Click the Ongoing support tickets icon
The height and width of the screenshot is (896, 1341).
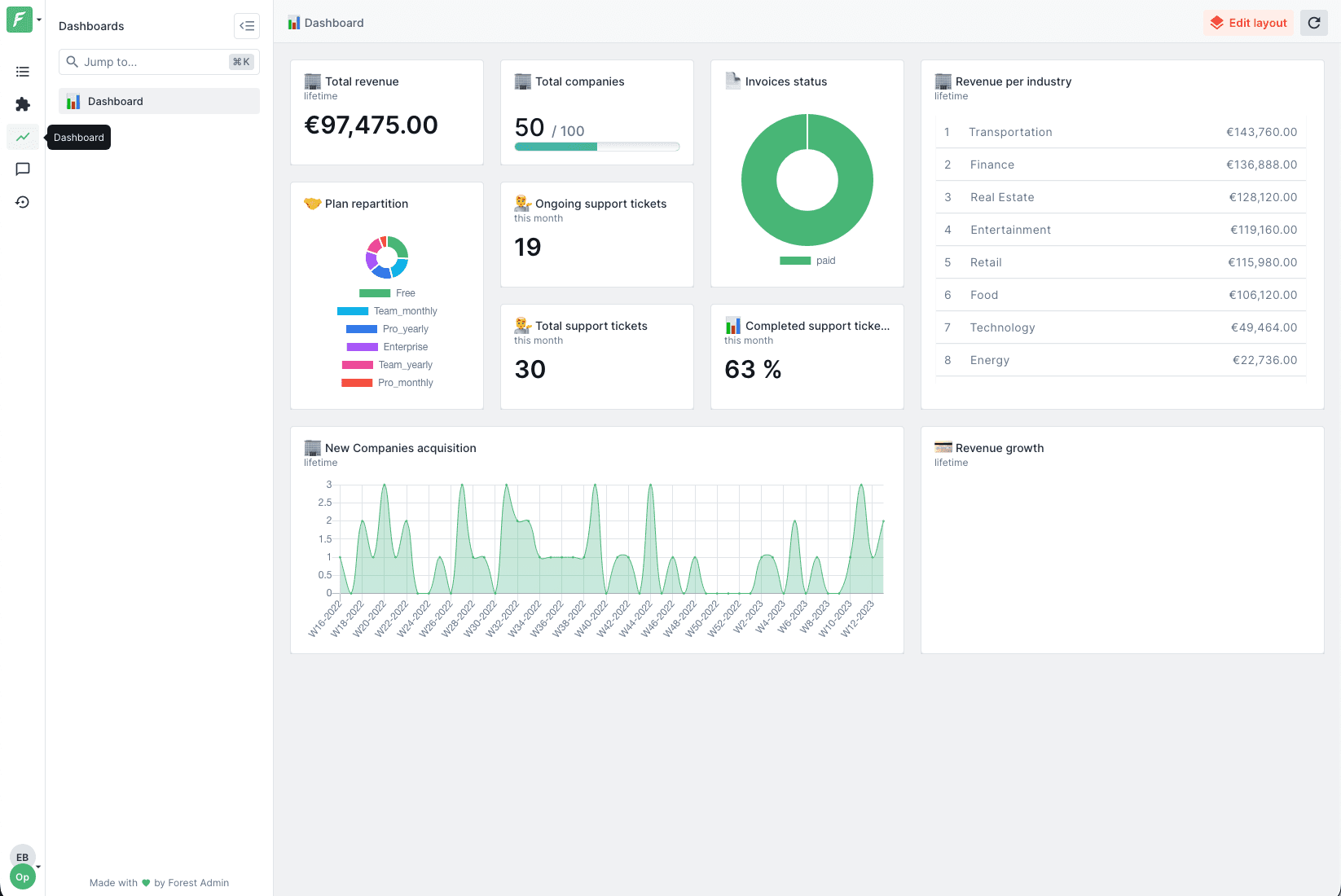coord(523,204)
